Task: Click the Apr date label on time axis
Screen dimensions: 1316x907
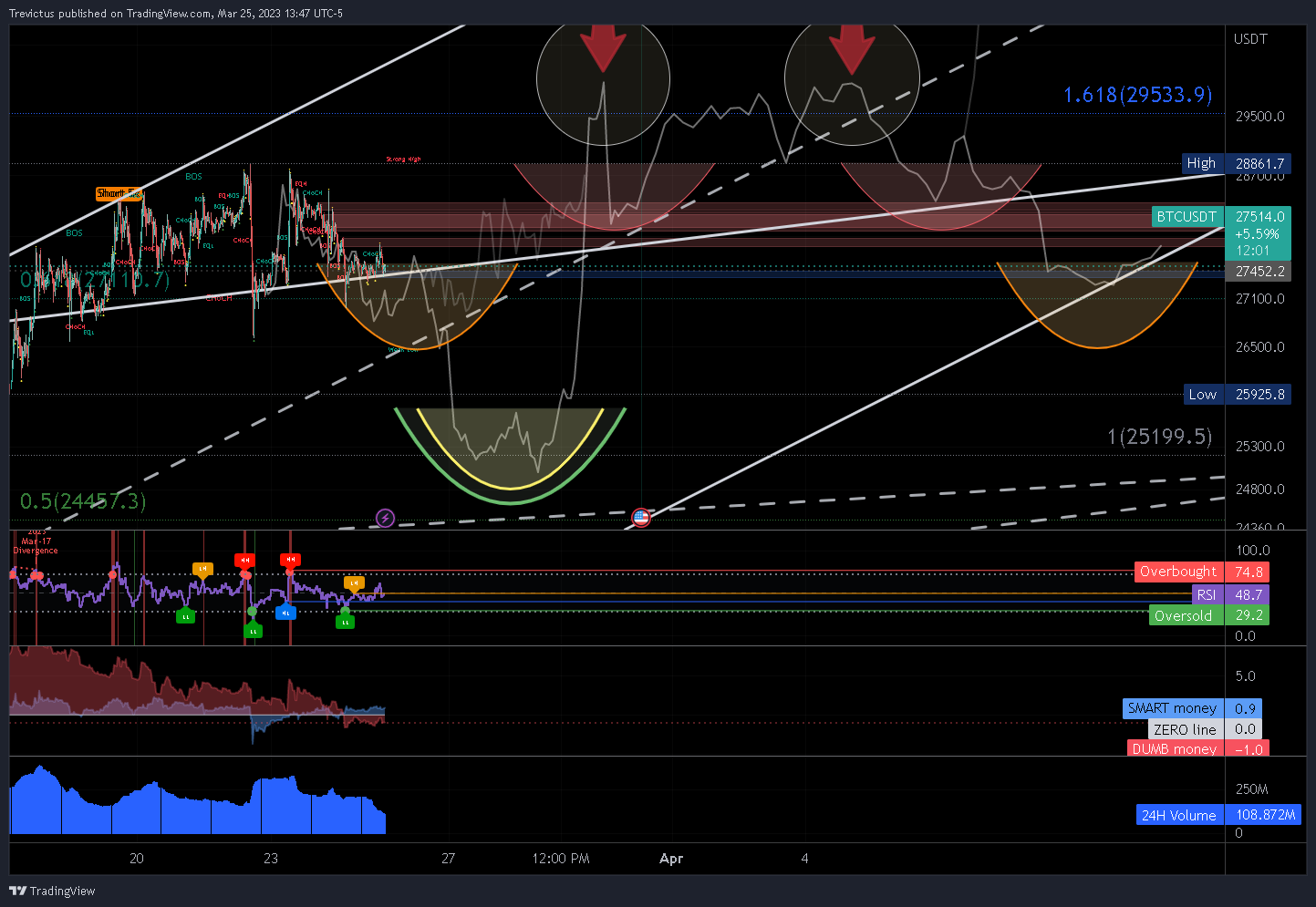Action: (671, 859)
